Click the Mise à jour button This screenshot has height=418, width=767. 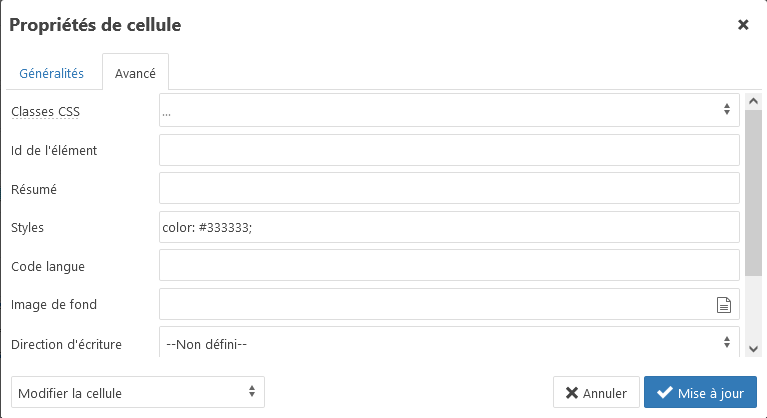[700, 393]
